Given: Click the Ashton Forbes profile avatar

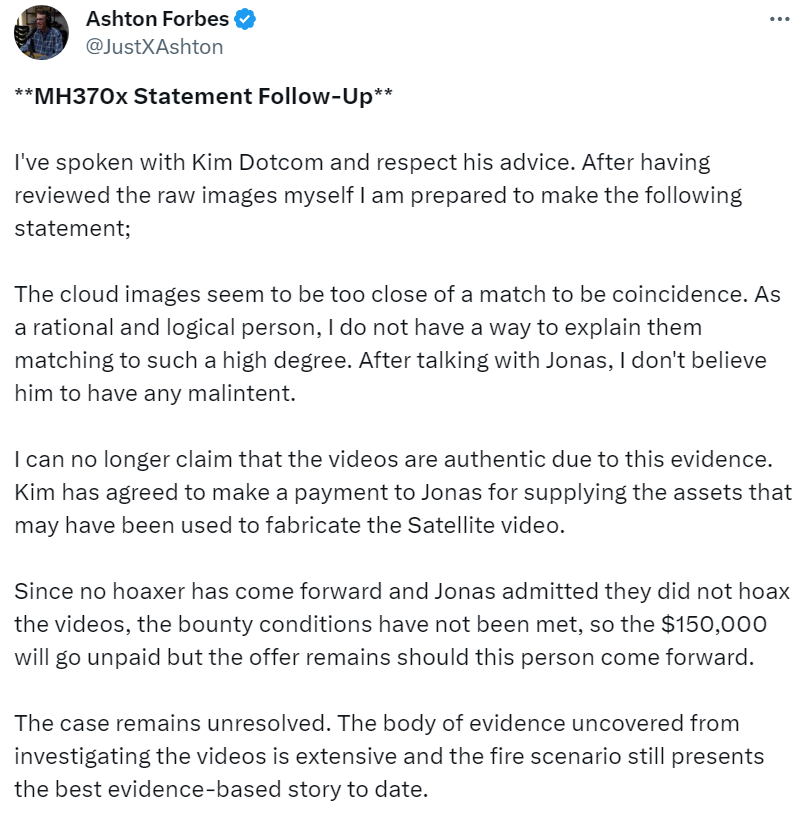Looking at the screenshot, I should point(41,32).
